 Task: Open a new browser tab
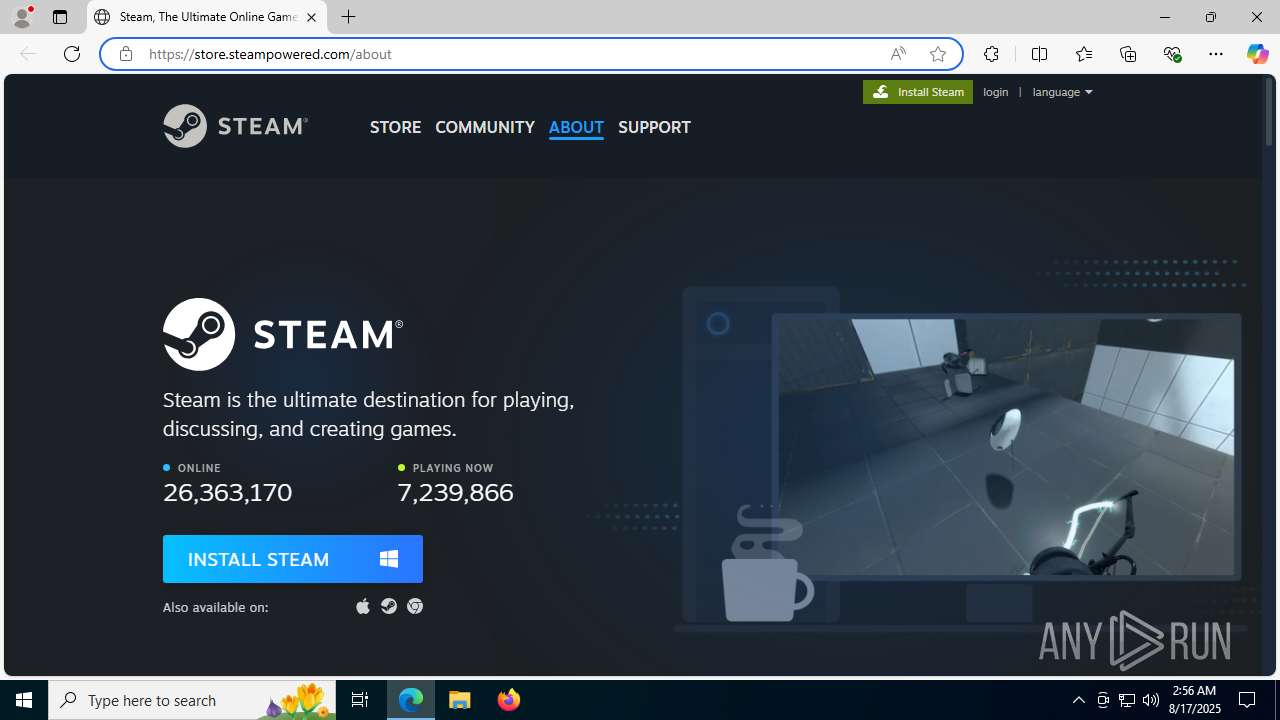coord(348,17)
